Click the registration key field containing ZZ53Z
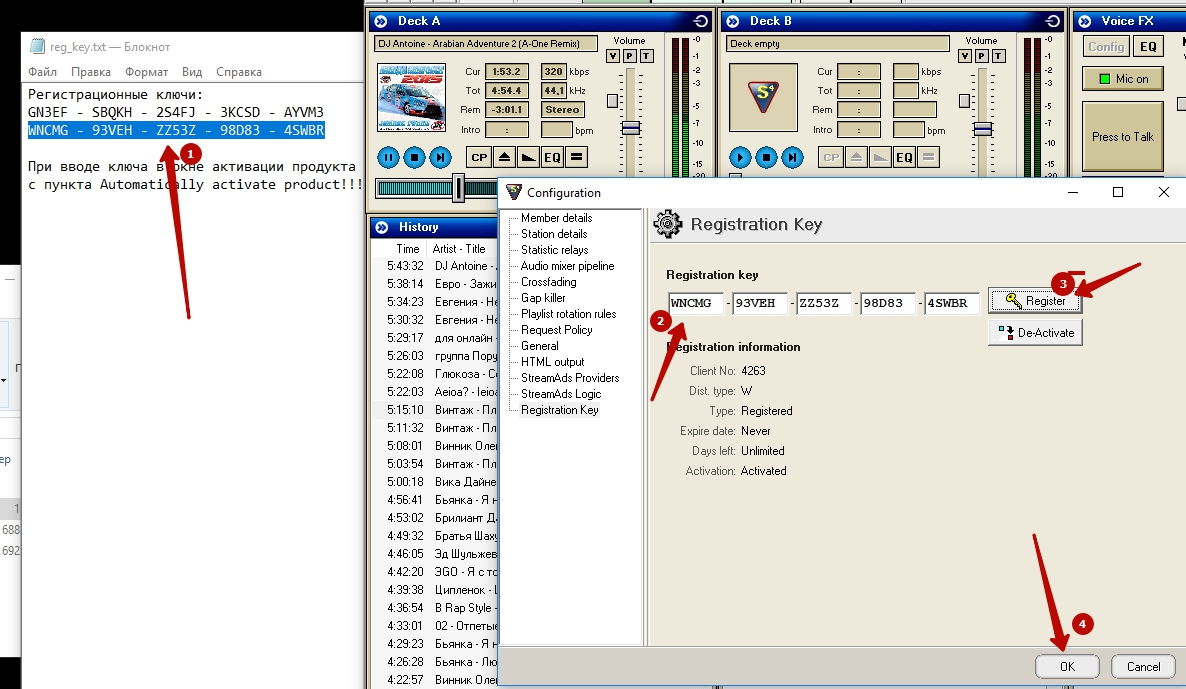 click(x=824, y=303)
